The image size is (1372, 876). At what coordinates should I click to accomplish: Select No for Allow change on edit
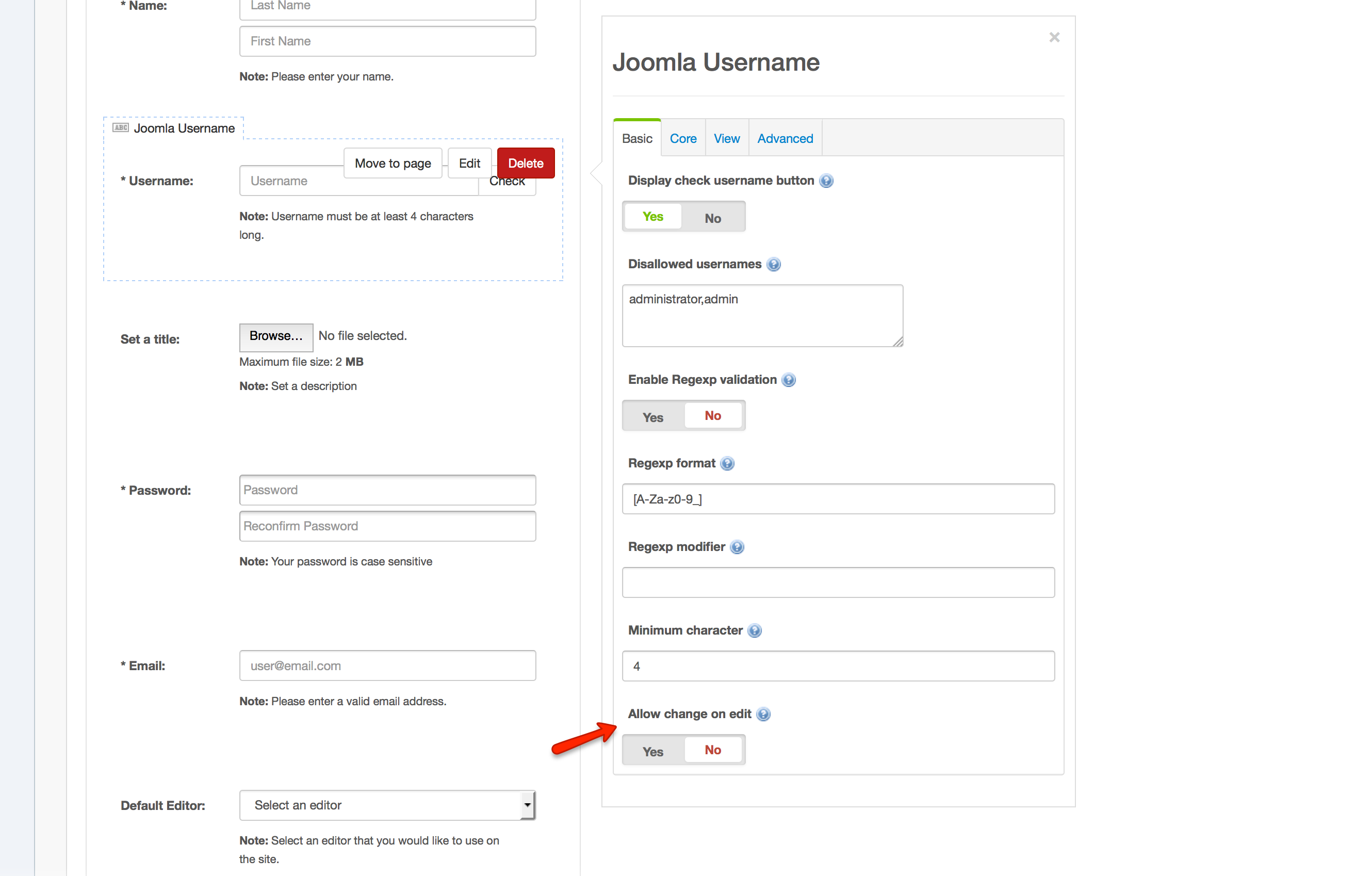pos(713,750)
